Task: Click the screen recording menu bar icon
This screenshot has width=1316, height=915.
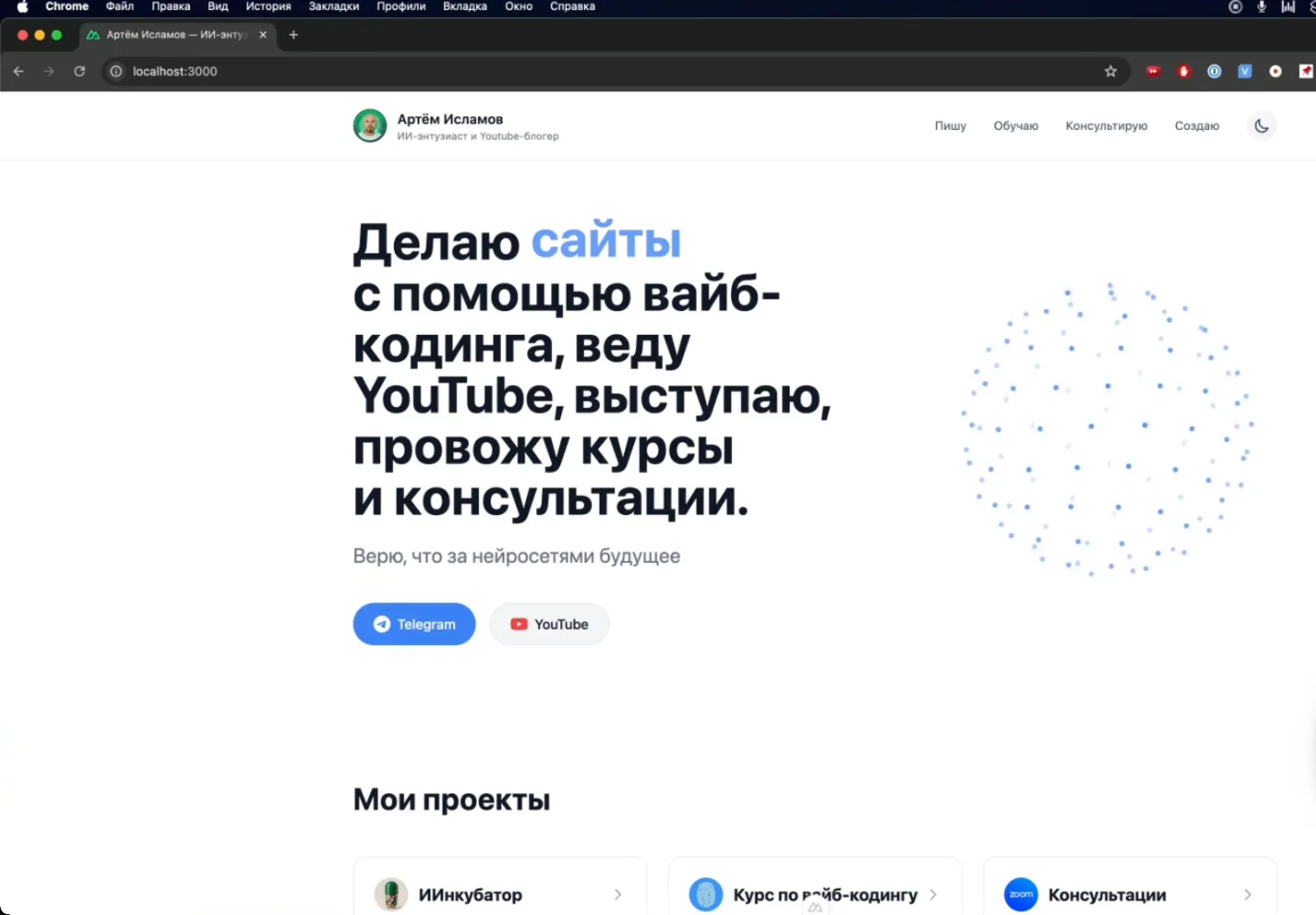Action: [x=1235, y=7]
